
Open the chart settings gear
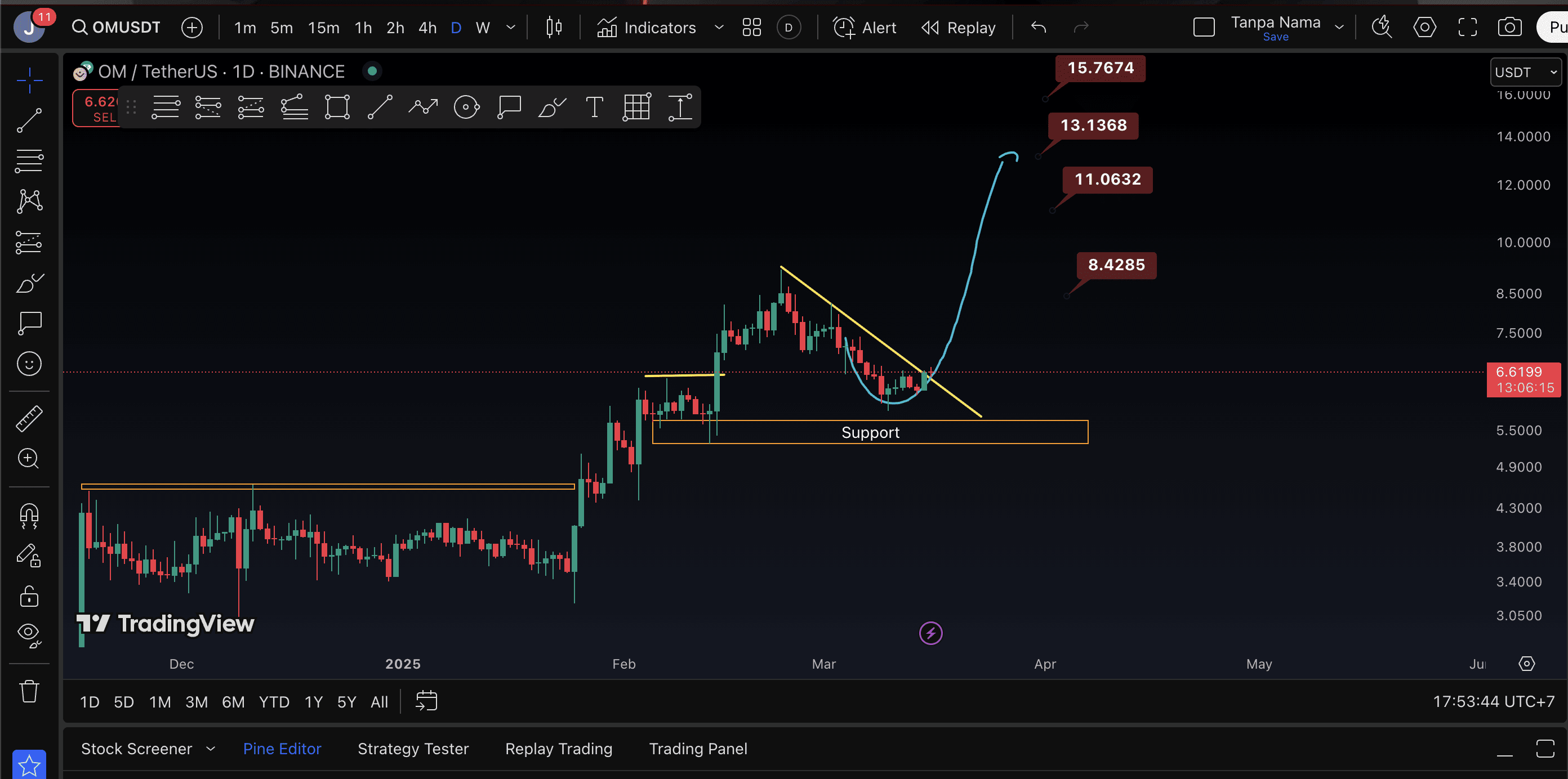1424,27
